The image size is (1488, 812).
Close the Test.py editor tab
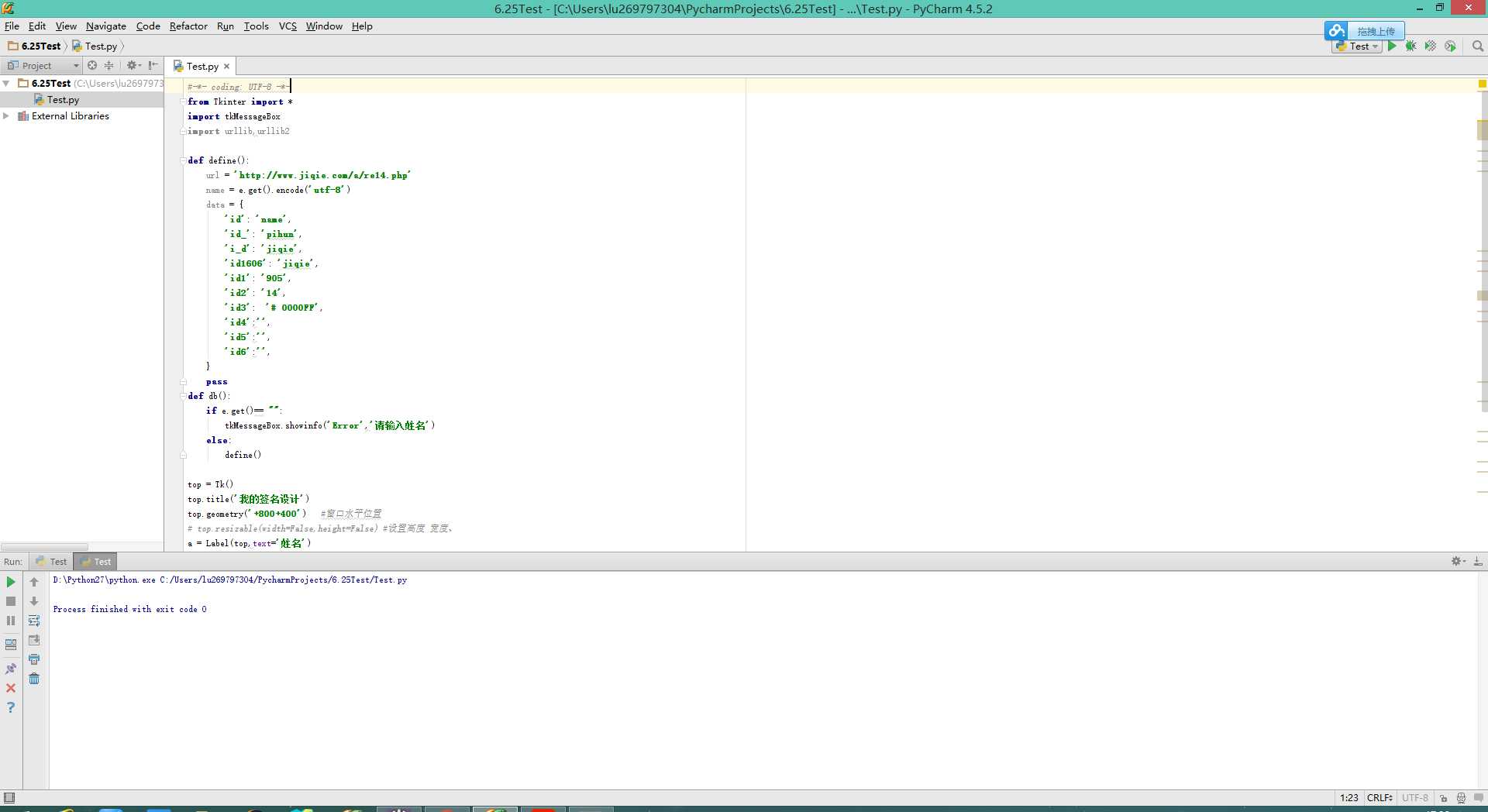[226, 67]
